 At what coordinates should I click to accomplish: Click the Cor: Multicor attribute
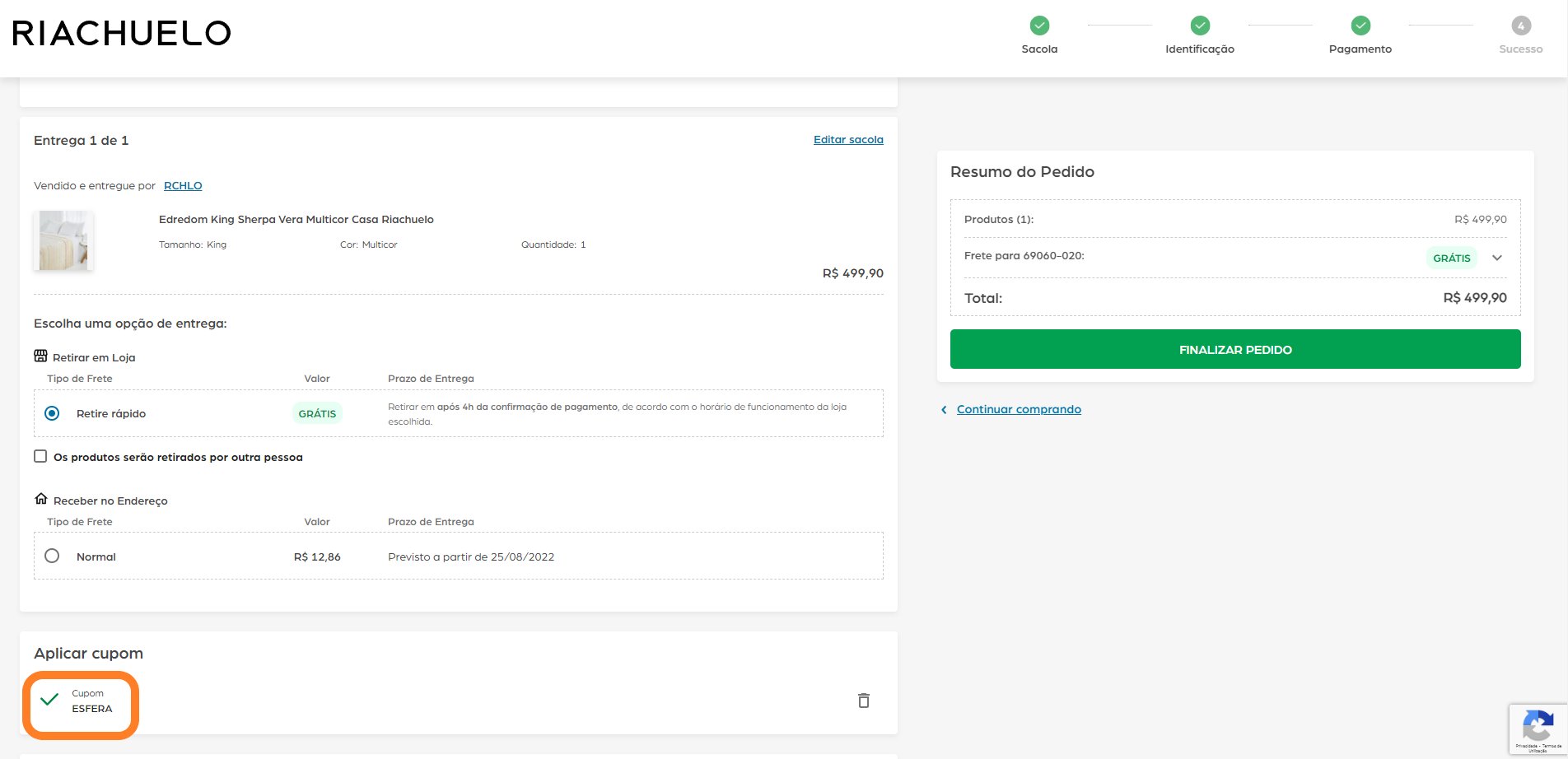369,244
